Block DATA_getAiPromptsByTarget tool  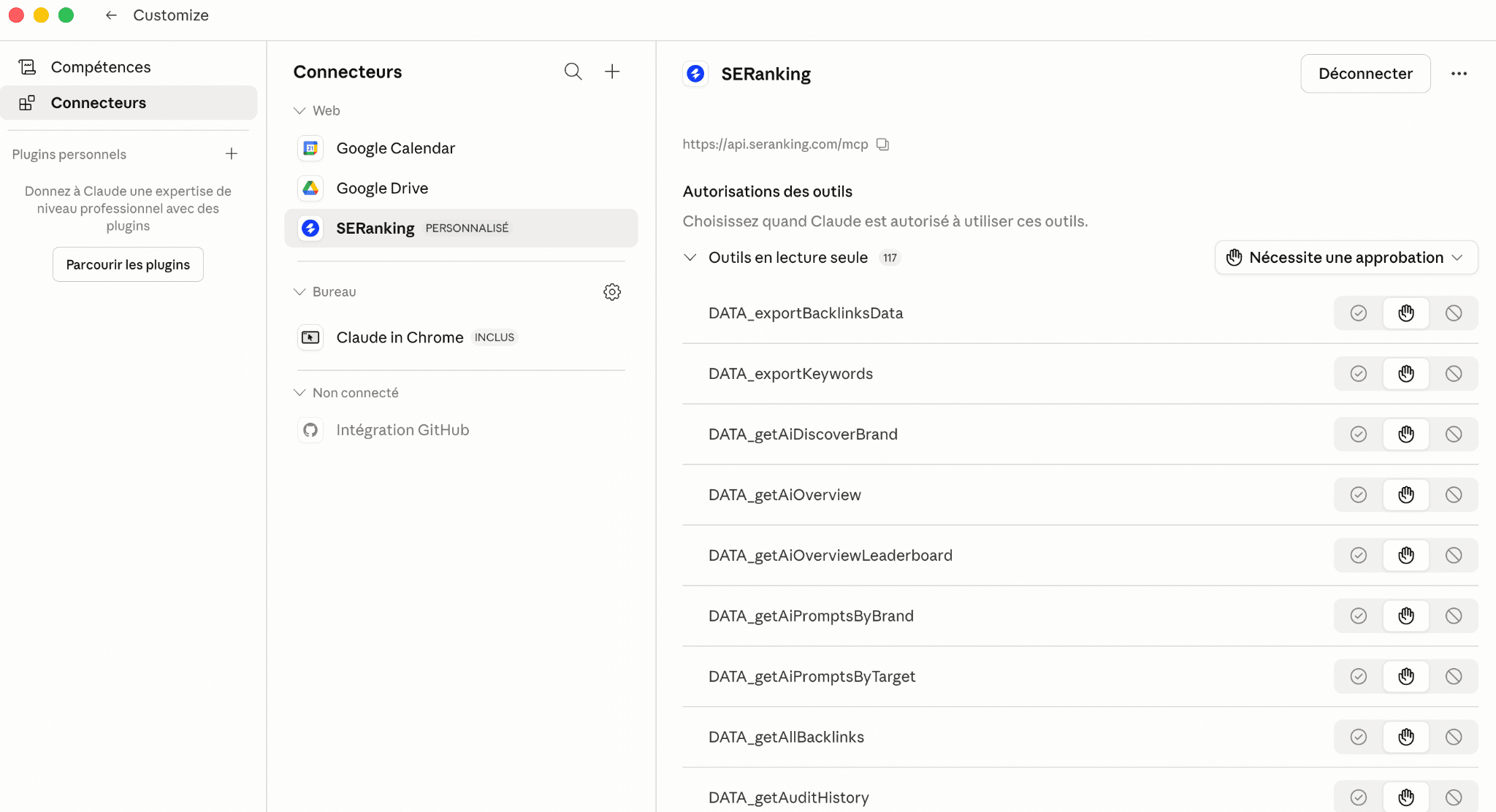coord(1454,677)
